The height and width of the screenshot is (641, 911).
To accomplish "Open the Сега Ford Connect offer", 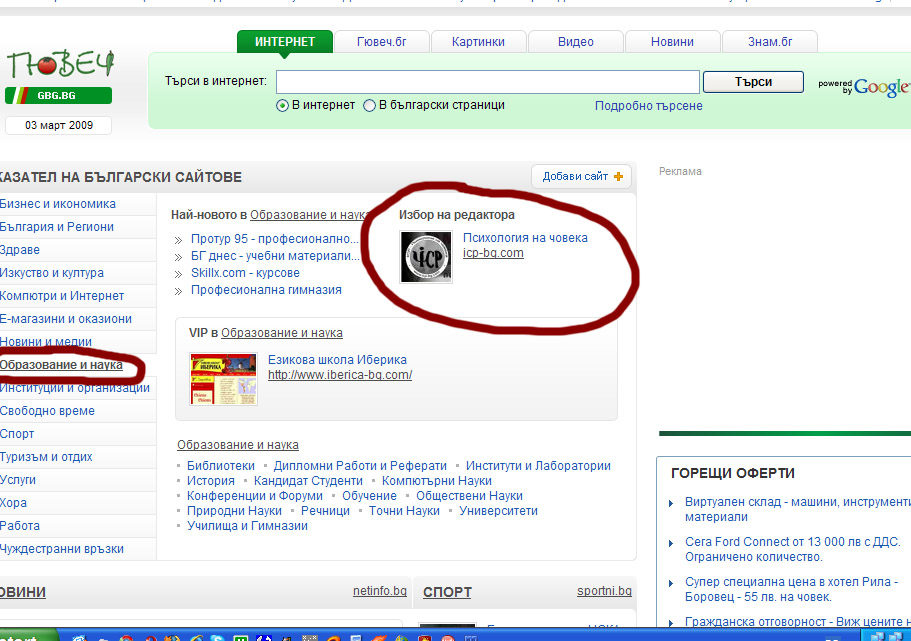I will [x=792, y=549].
